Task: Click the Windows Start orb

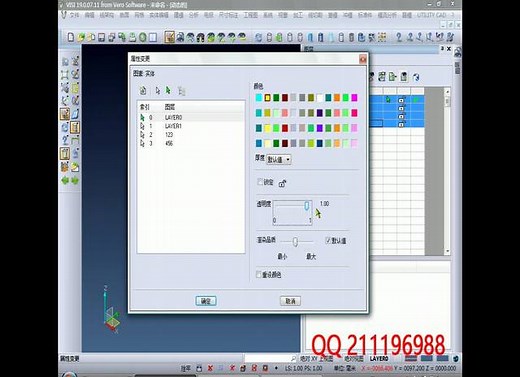Action: pos(68,374)
